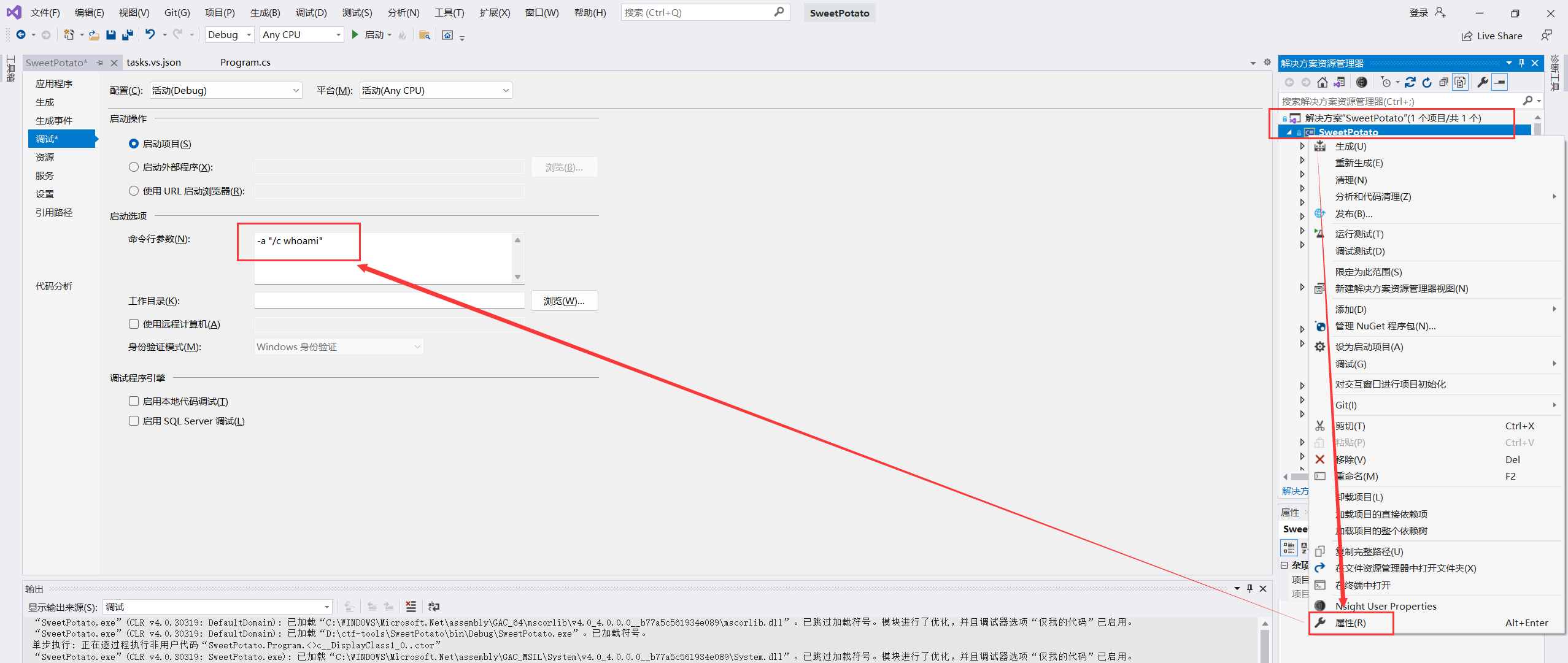
Task: Click the Refresh icon in Solution Explorer
Action: point(1427,82)
